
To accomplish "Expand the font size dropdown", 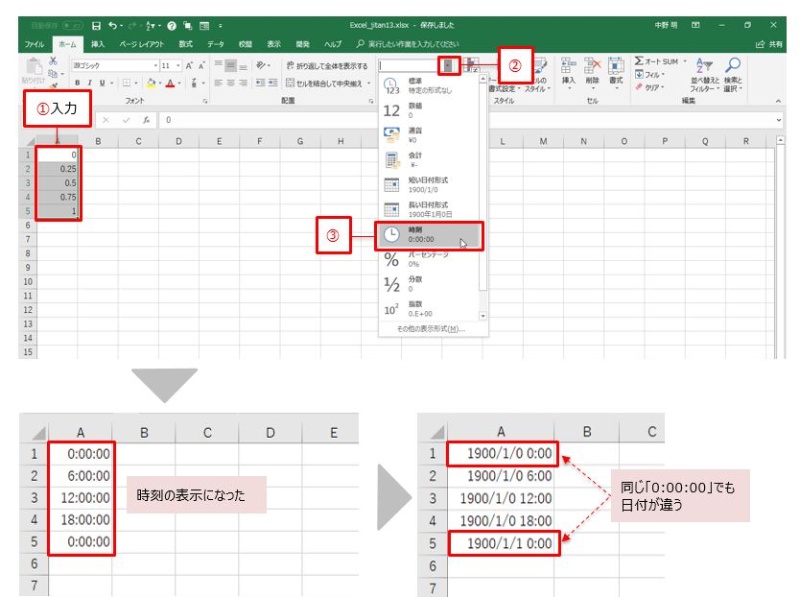I will pos(173,65).
